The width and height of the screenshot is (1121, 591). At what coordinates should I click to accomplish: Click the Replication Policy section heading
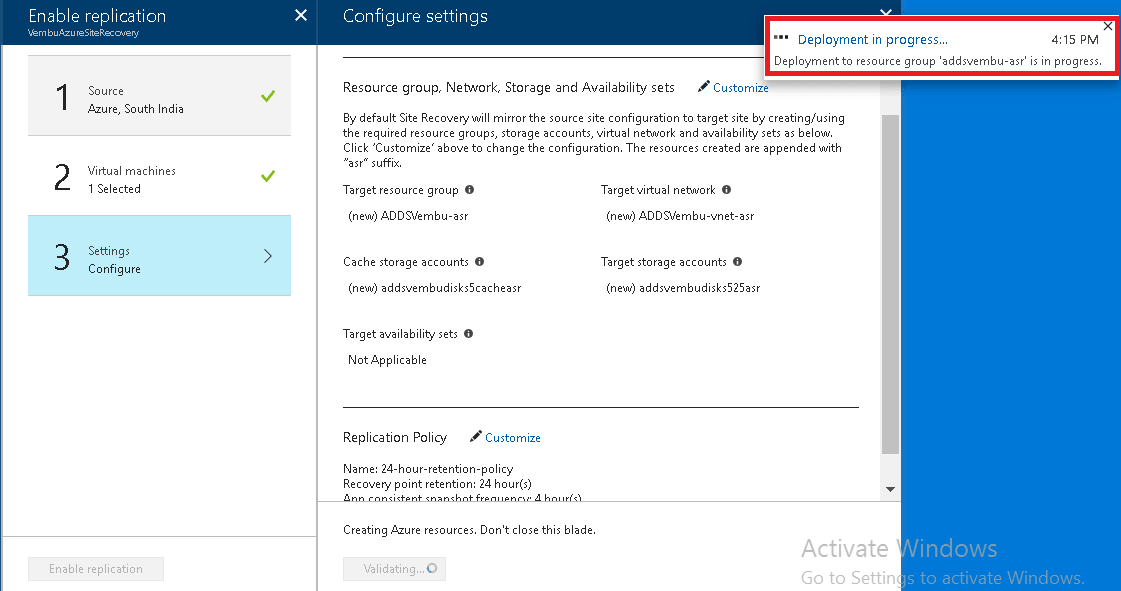(395, 437)
